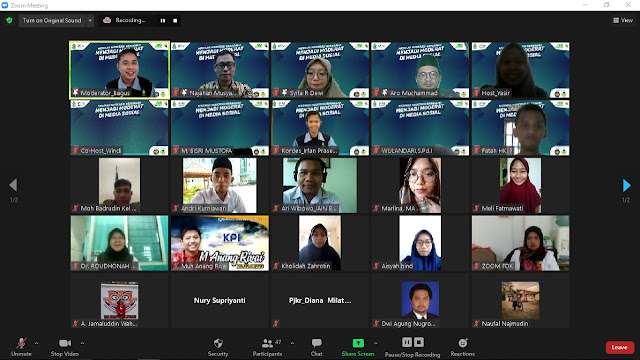Select Ari Wibowo_IAIN video tile

pos(320,185)
